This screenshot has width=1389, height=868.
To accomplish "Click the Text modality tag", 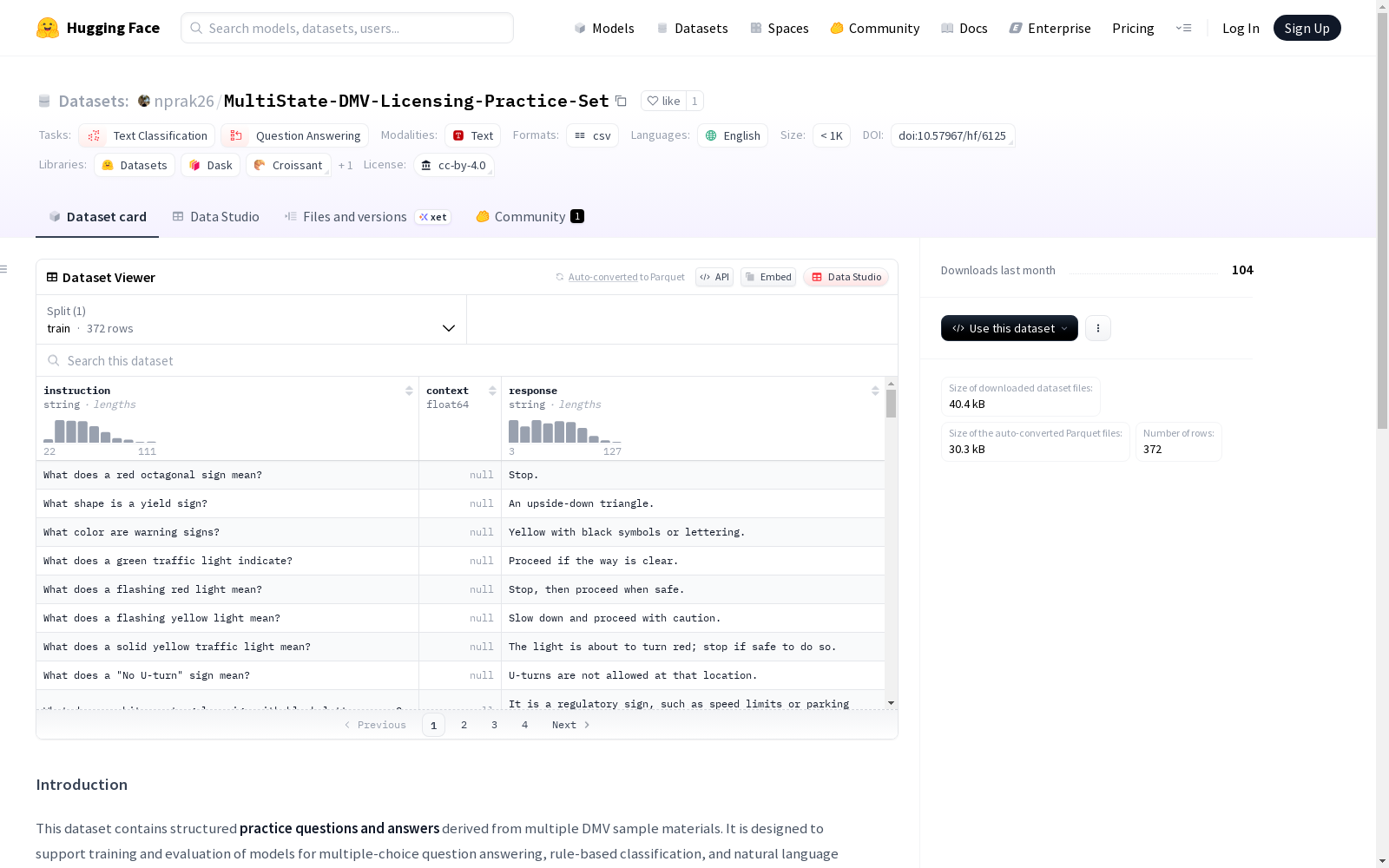I will [473, 135].
